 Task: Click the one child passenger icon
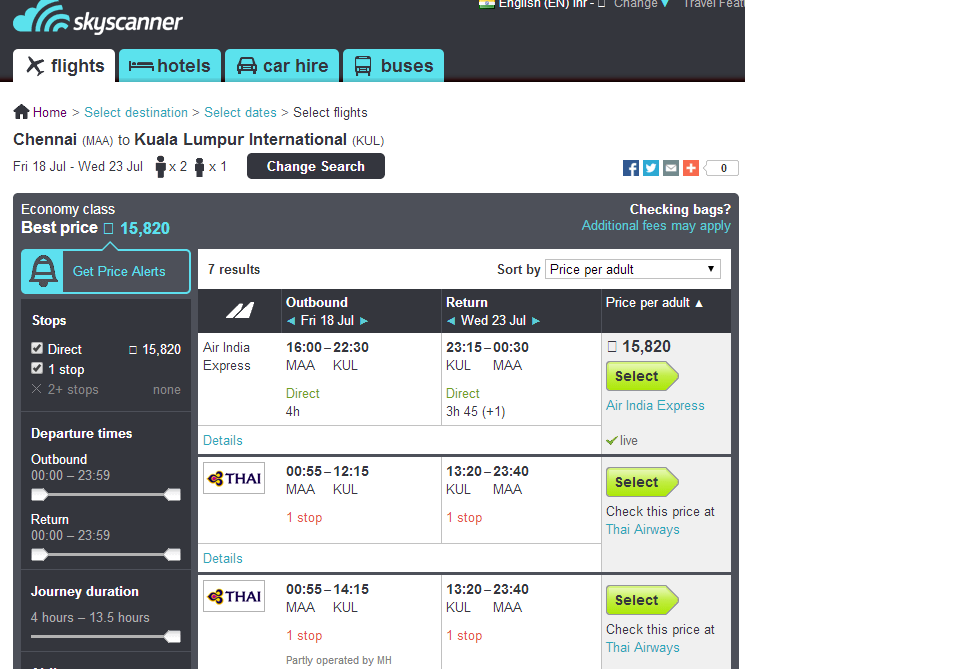pyautogui.click(x=200, y=168)
